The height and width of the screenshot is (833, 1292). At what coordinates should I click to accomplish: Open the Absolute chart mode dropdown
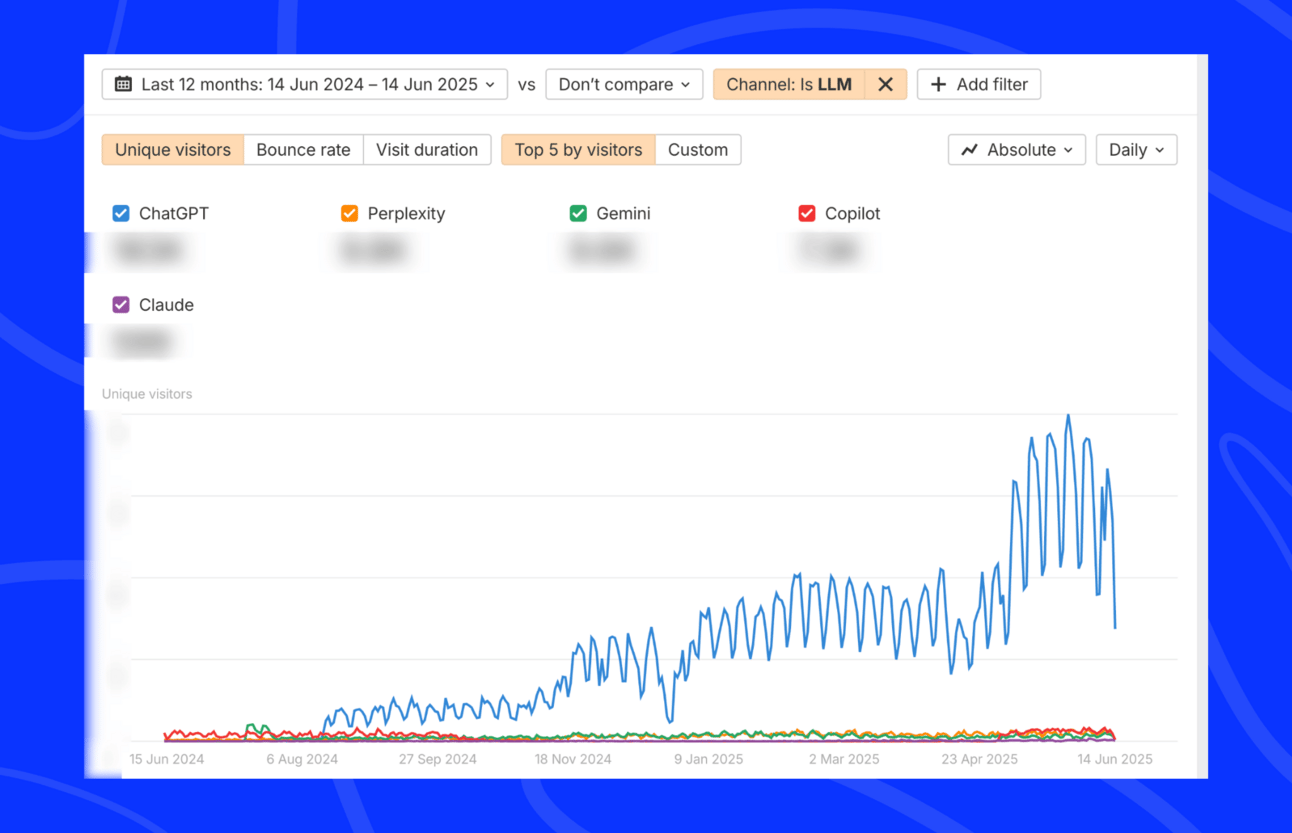pos(1017,150)
